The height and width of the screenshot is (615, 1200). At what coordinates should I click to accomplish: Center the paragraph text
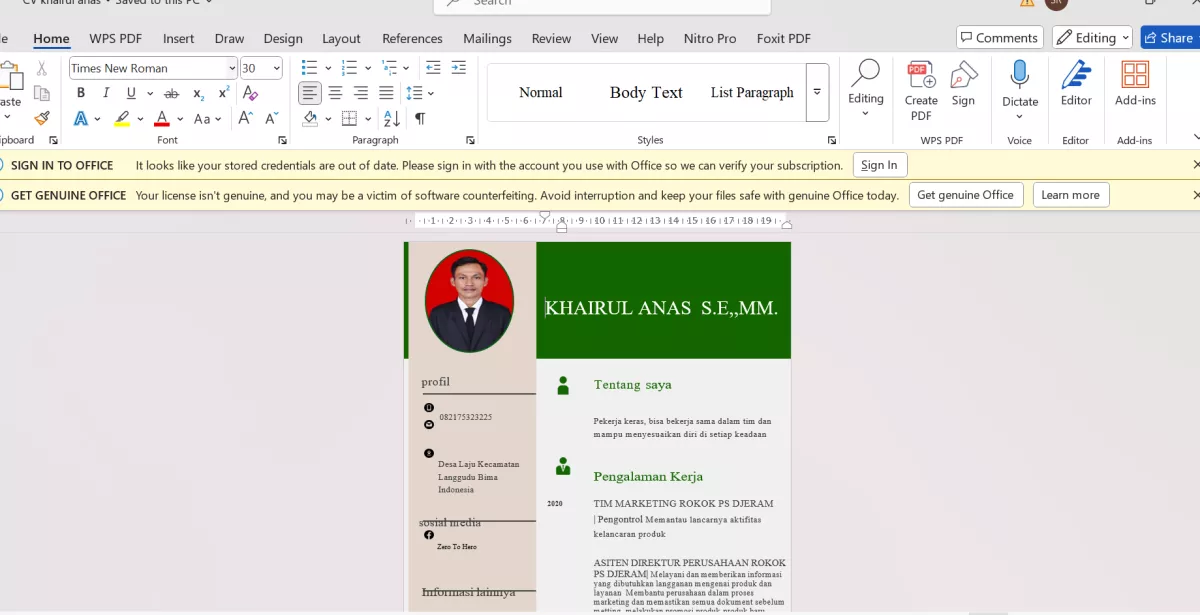336,93
